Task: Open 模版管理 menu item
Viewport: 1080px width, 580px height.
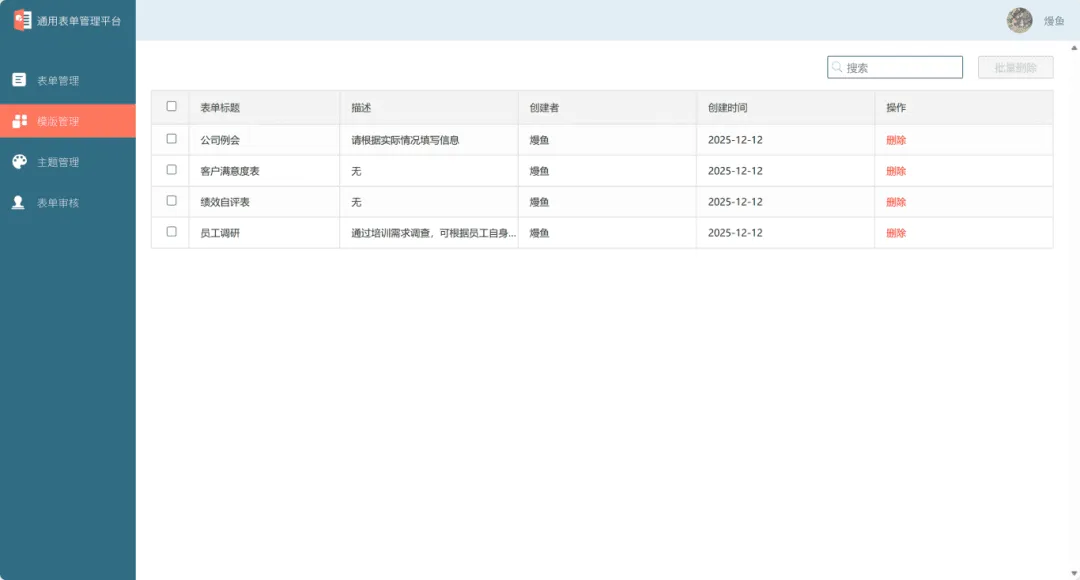Action: [x=68, y=121]
